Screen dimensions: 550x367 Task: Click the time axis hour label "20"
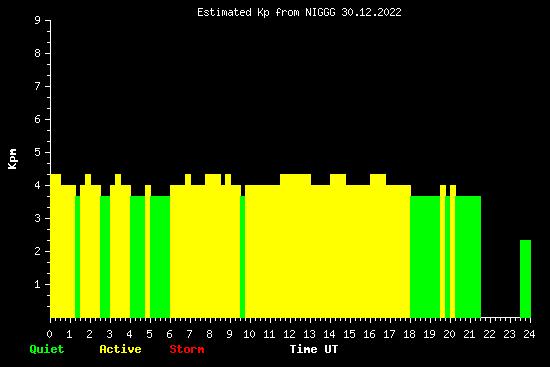449,334
